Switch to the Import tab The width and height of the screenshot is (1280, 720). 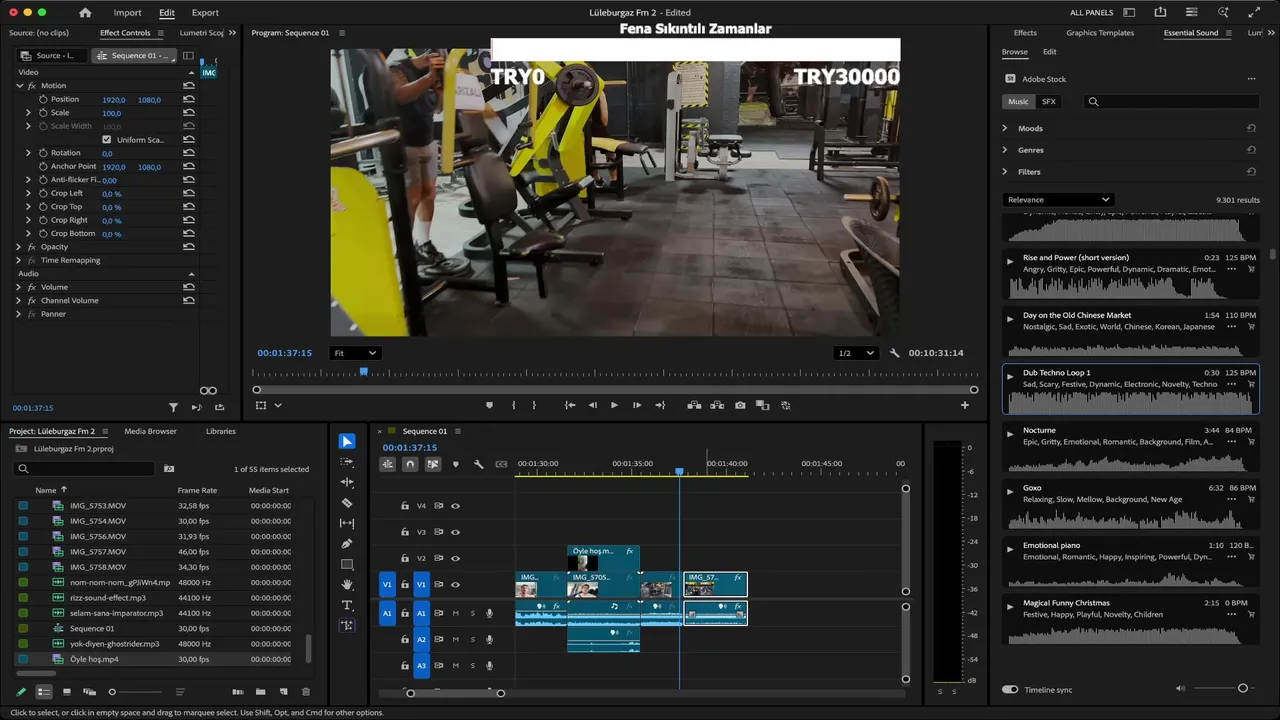[x=127, y=13]
